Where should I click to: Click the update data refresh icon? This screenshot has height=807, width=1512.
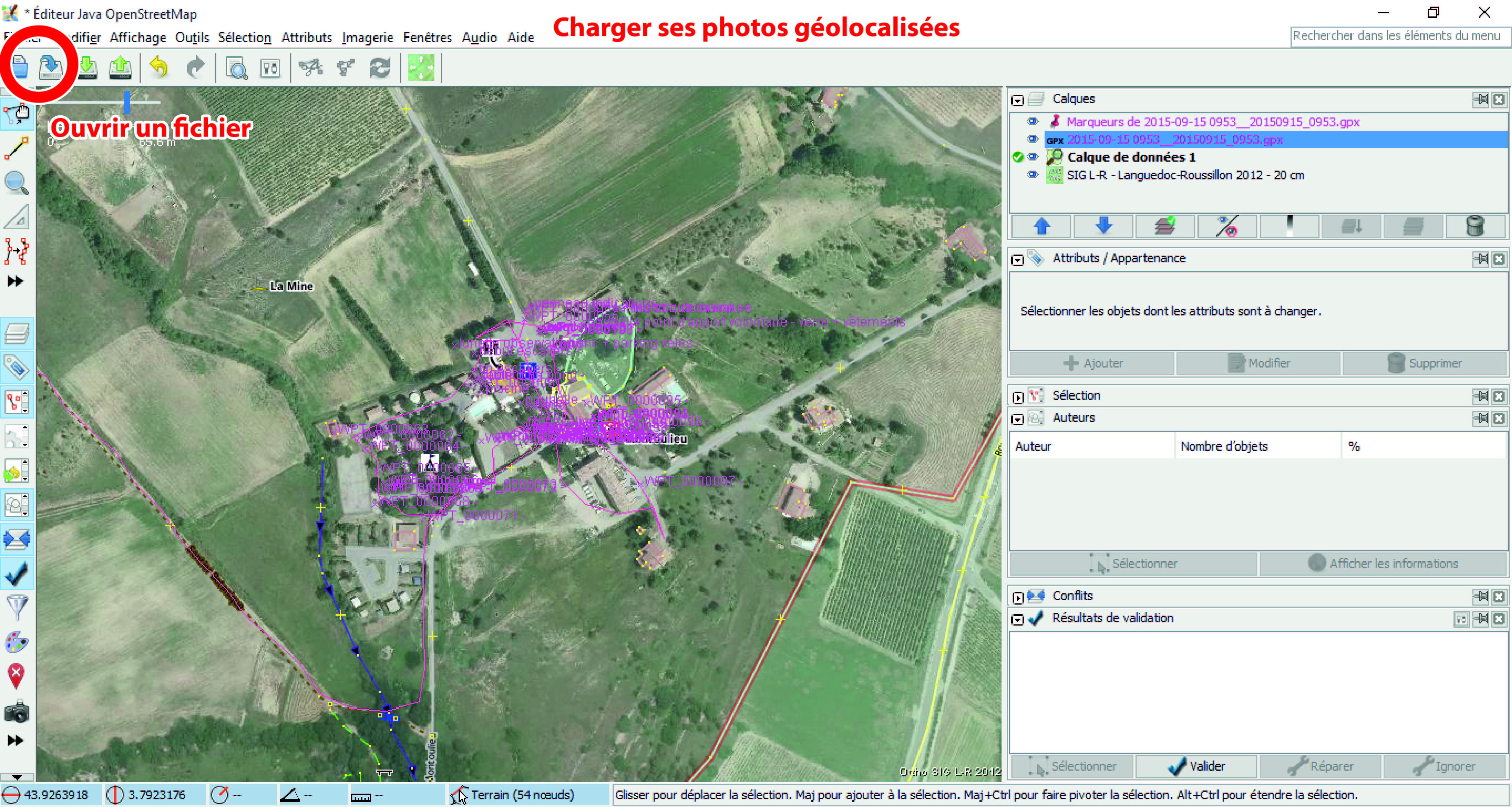(x=380, y=68)
